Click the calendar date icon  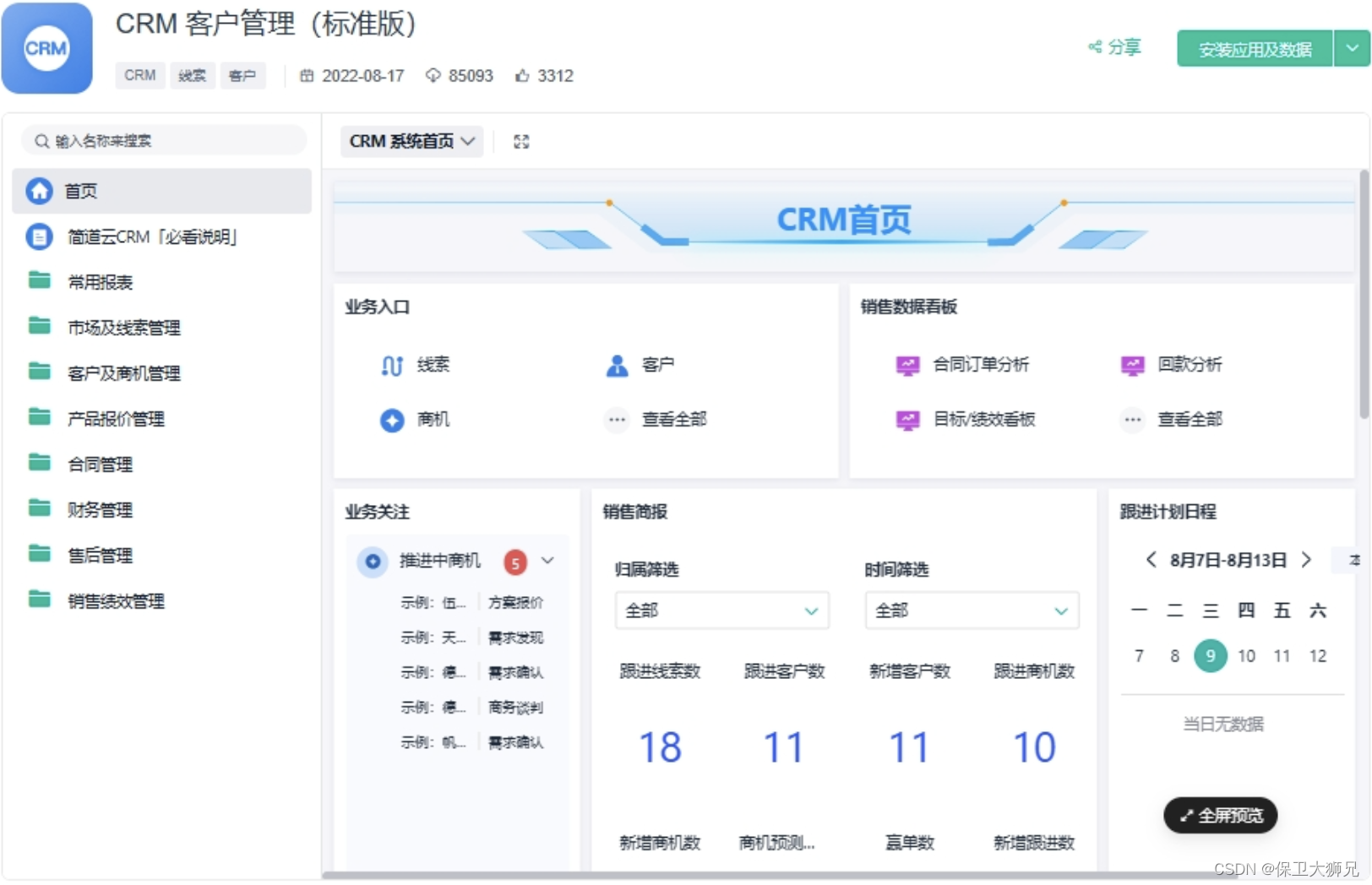[307, 76]
